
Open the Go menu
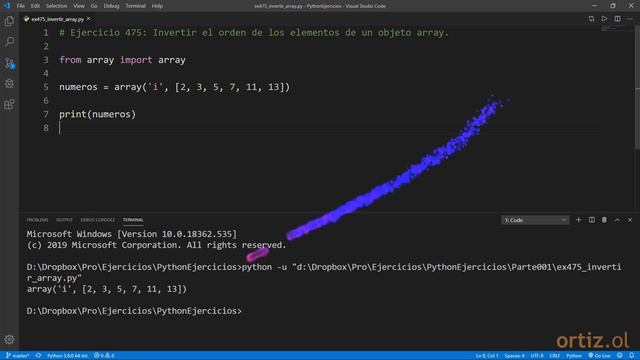click(x=94, y=6)
